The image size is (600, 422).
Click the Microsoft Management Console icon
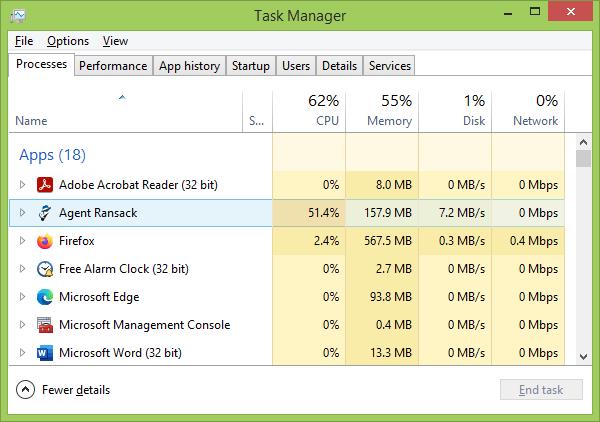point(45,325)
